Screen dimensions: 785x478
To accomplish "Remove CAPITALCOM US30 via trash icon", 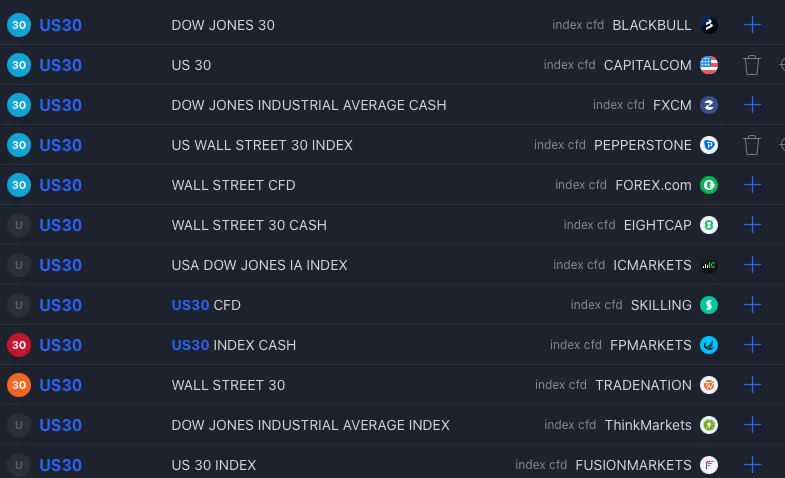I will click(x=752, y=65).
